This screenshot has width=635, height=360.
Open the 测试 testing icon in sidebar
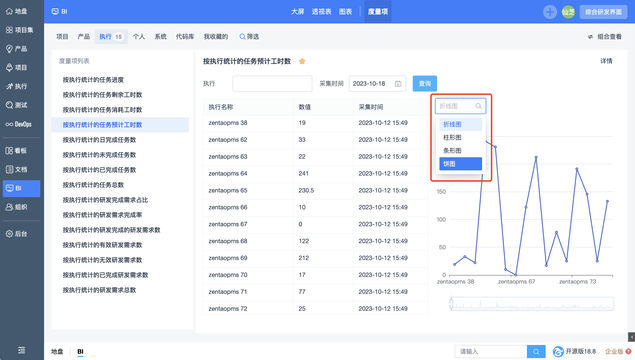10,105
